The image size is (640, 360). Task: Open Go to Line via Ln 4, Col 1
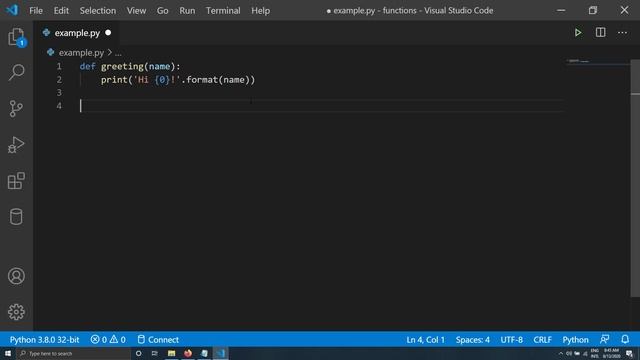pos(425,340)
